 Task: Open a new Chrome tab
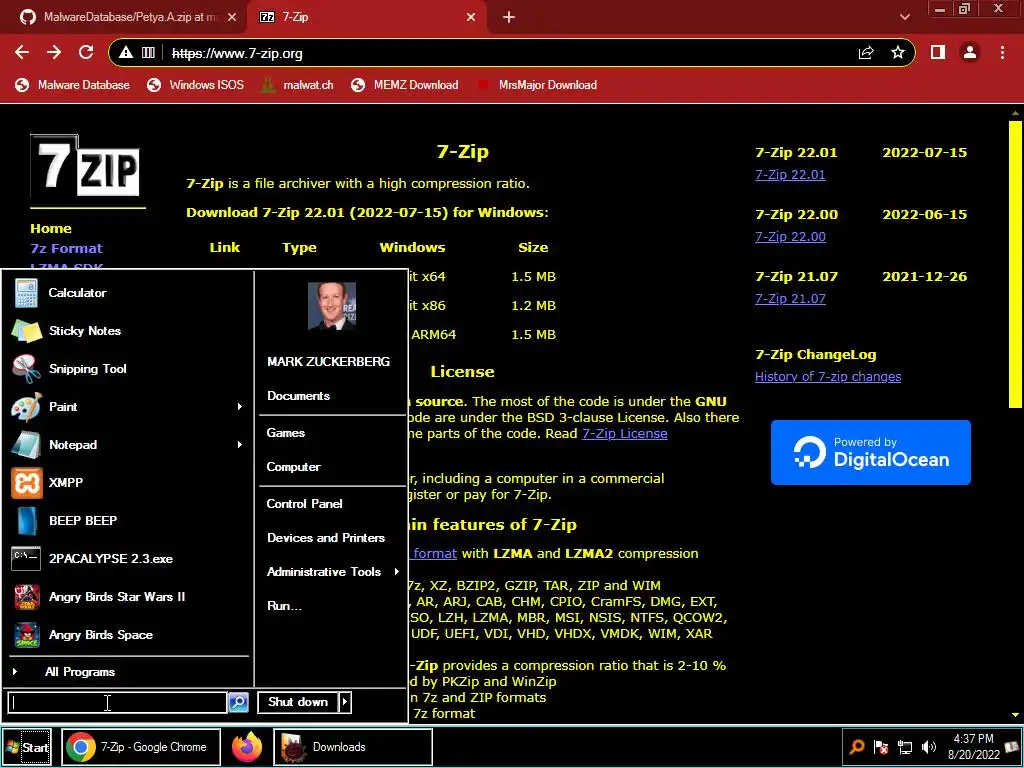[x=509, y=18]
